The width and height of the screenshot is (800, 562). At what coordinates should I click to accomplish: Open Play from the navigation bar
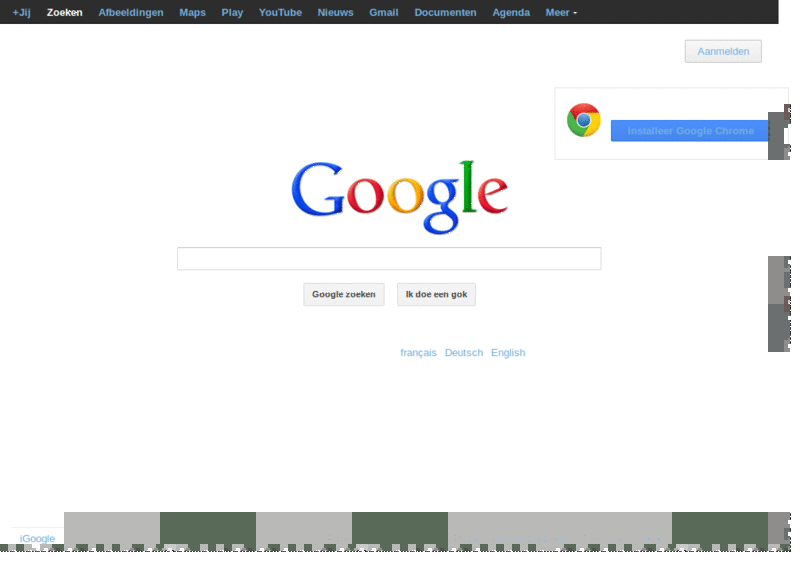click(x=232, y=12)
